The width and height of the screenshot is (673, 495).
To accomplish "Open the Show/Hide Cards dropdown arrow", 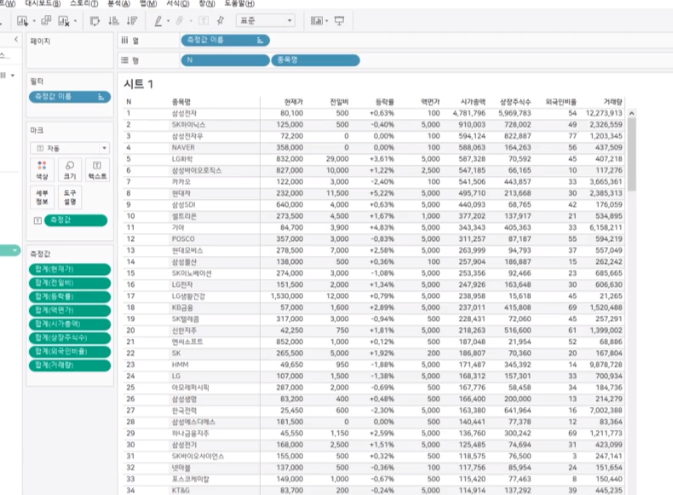I will click(x=327, y=21).
